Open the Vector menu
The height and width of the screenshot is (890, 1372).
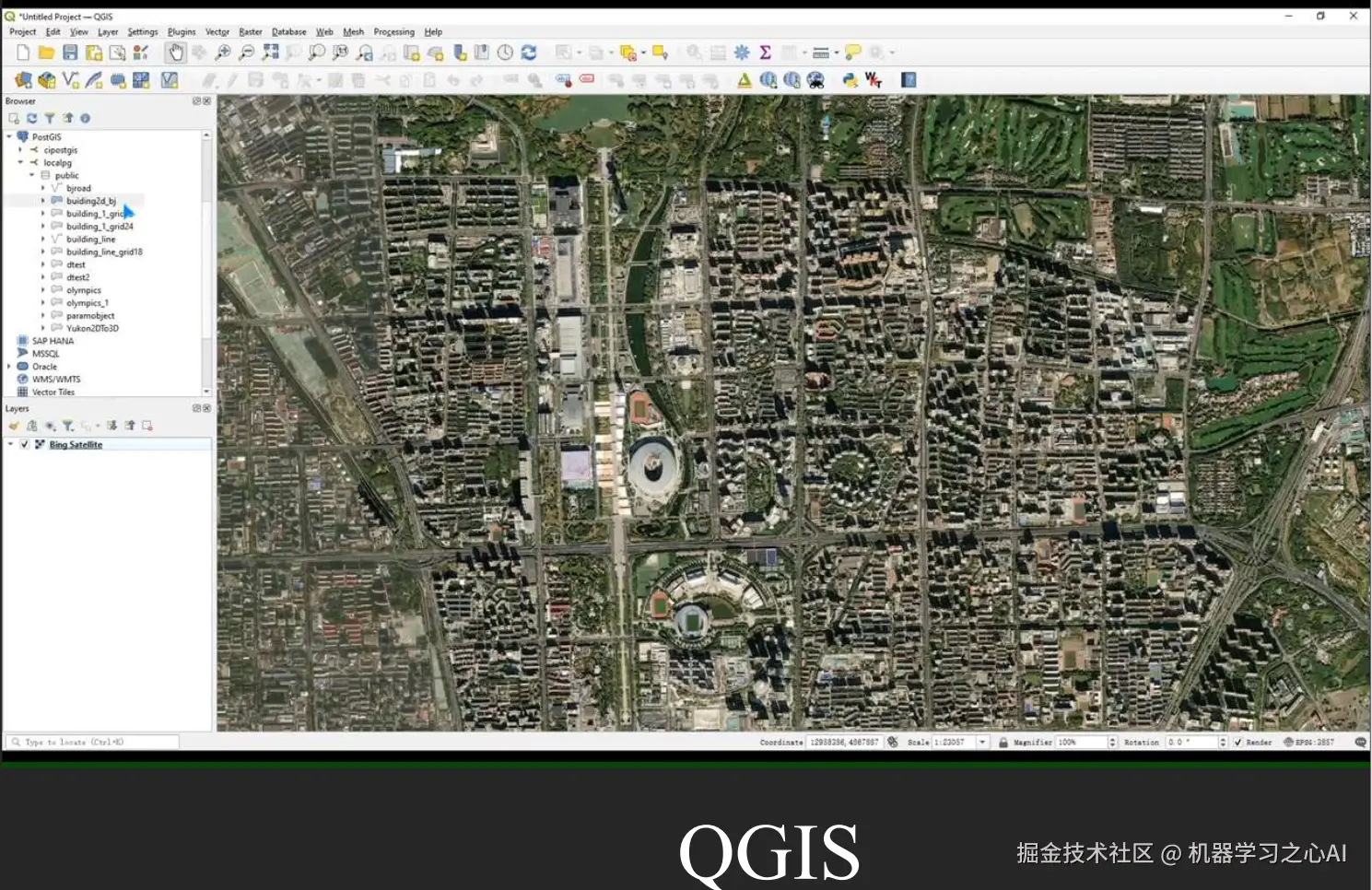(x=217, y=31)
